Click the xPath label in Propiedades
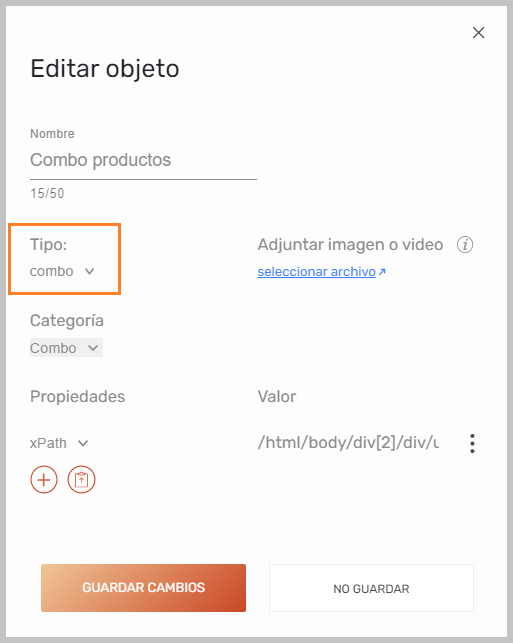The image size is (513, 643). [48, 443]
